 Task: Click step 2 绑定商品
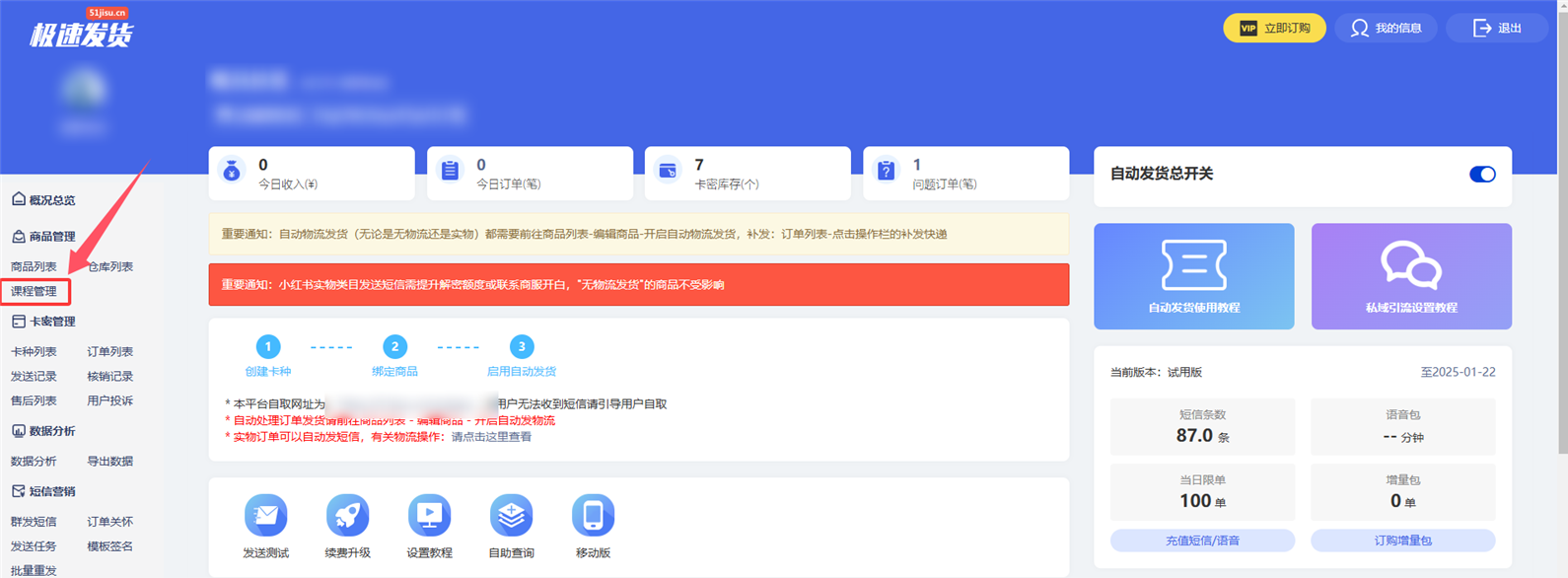click(x=394, y=356)
